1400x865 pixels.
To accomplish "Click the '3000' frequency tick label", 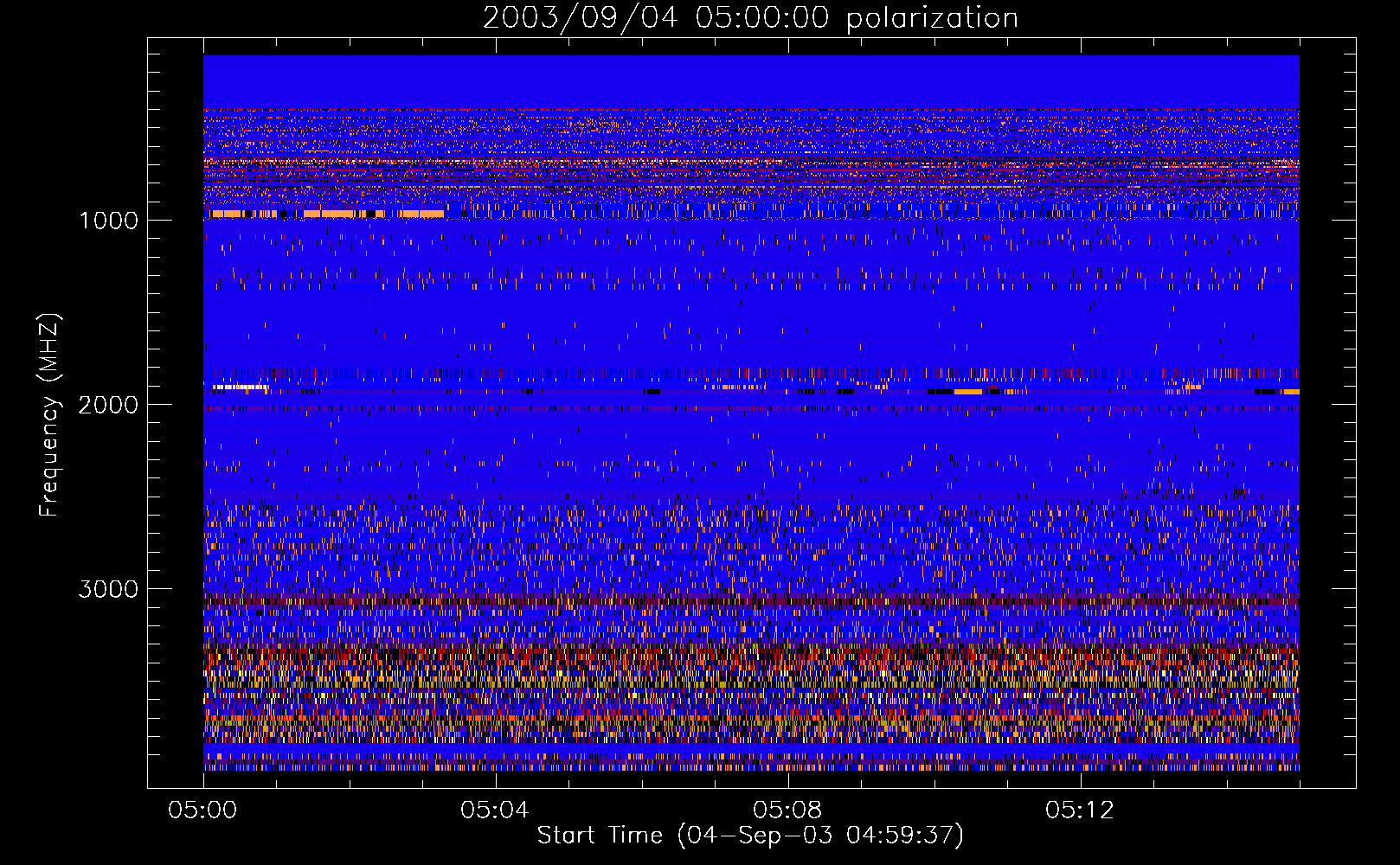I will [x=108, y=589].
